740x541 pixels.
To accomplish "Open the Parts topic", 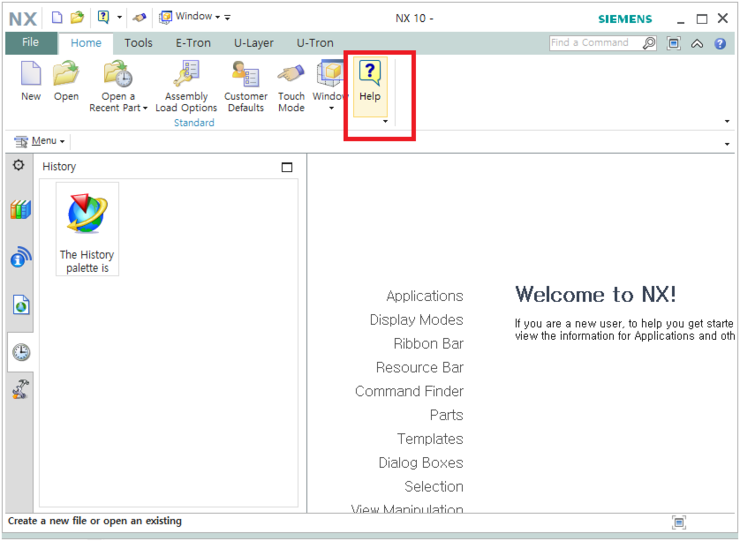I will [446, 415].
